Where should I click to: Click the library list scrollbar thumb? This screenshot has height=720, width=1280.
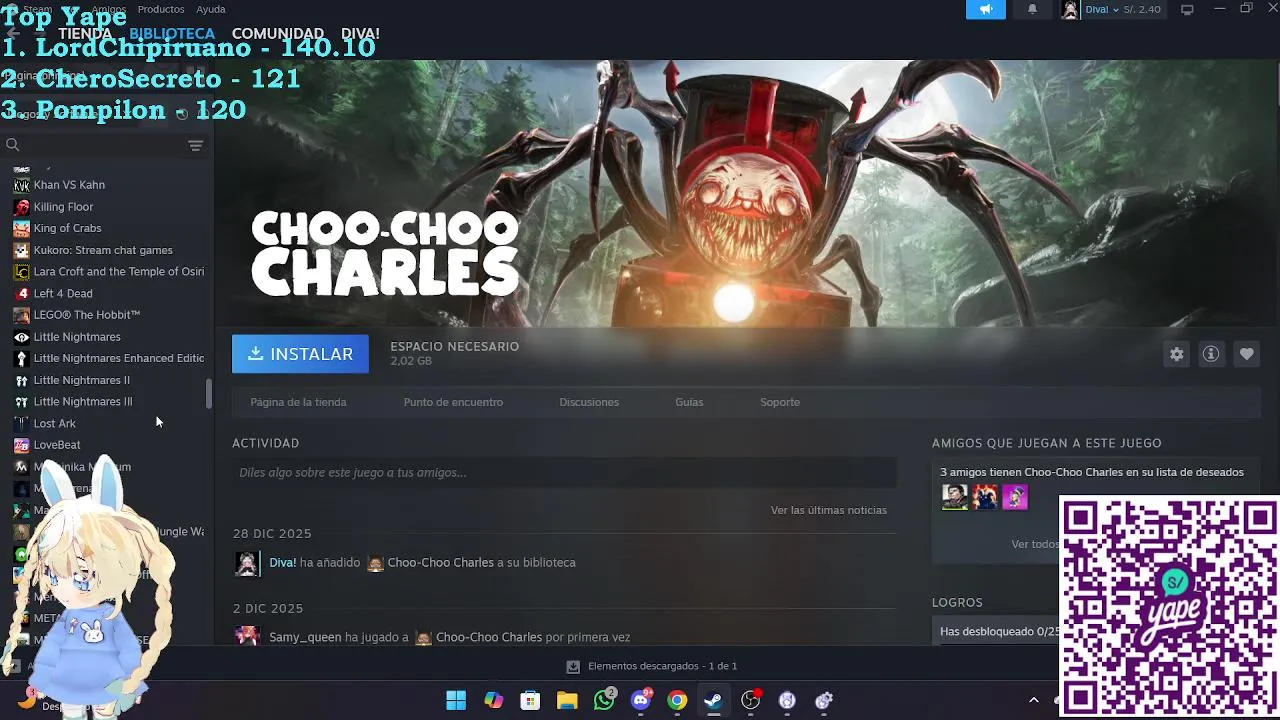(x=209, y=394)
